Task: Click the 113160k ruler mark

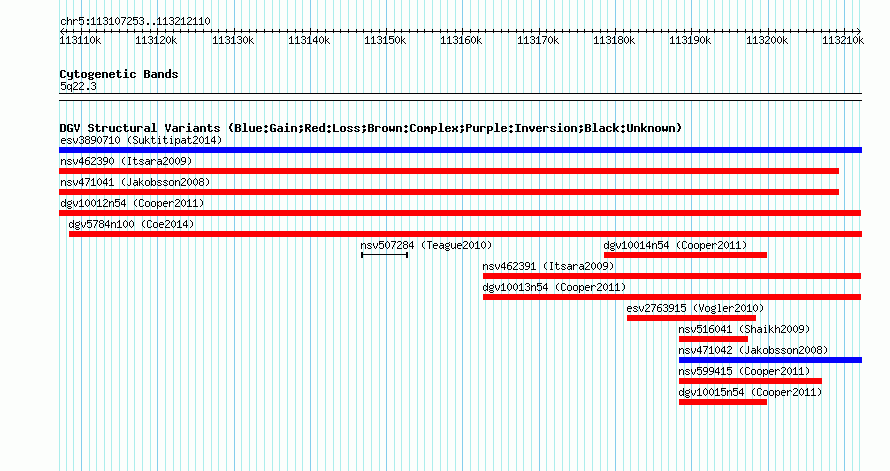Action: click(x=461, y=40)
